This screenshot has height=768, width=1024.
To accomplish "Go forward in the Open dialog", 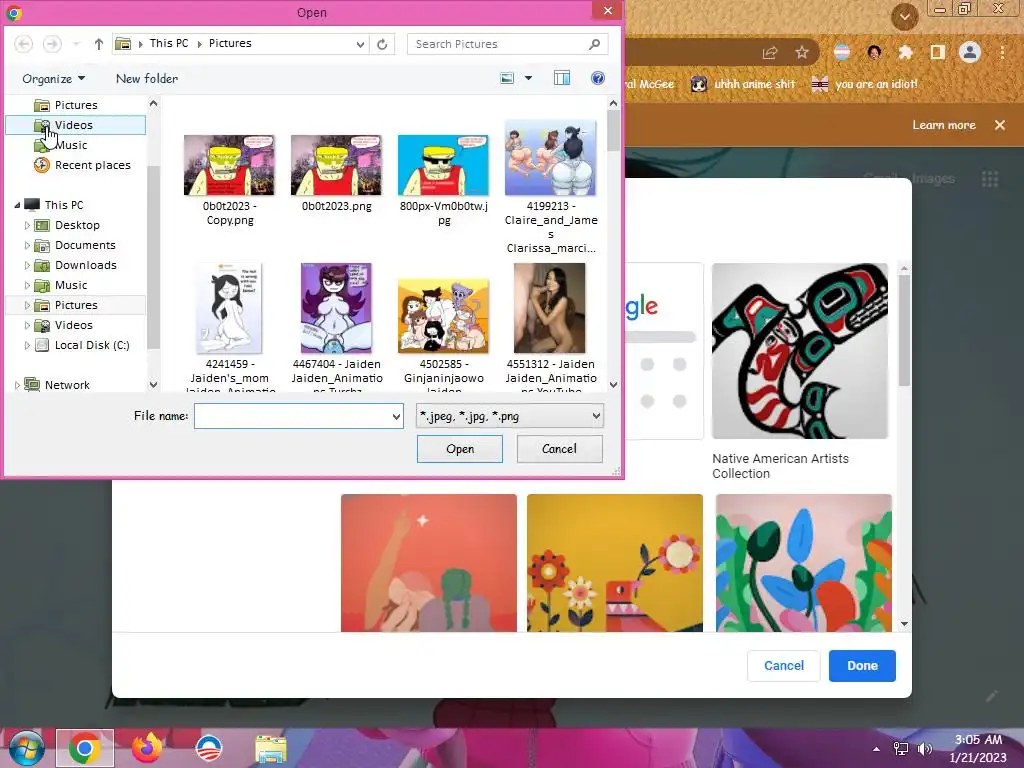I will pos(52,44).
